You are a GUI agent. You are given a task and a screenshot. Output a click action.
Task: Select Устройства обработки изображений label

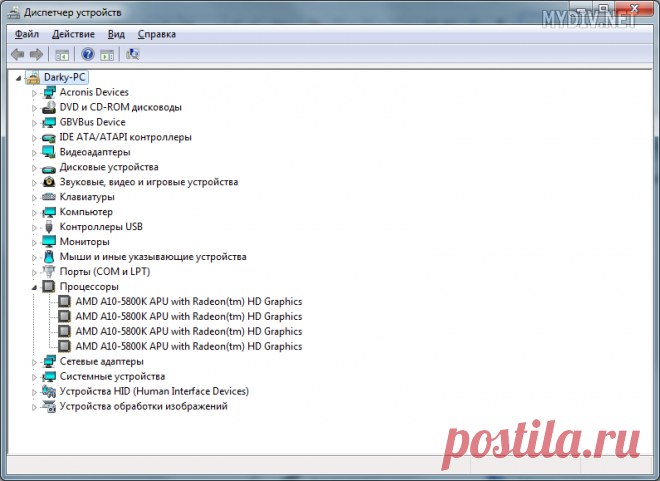[x=144, y=407]
